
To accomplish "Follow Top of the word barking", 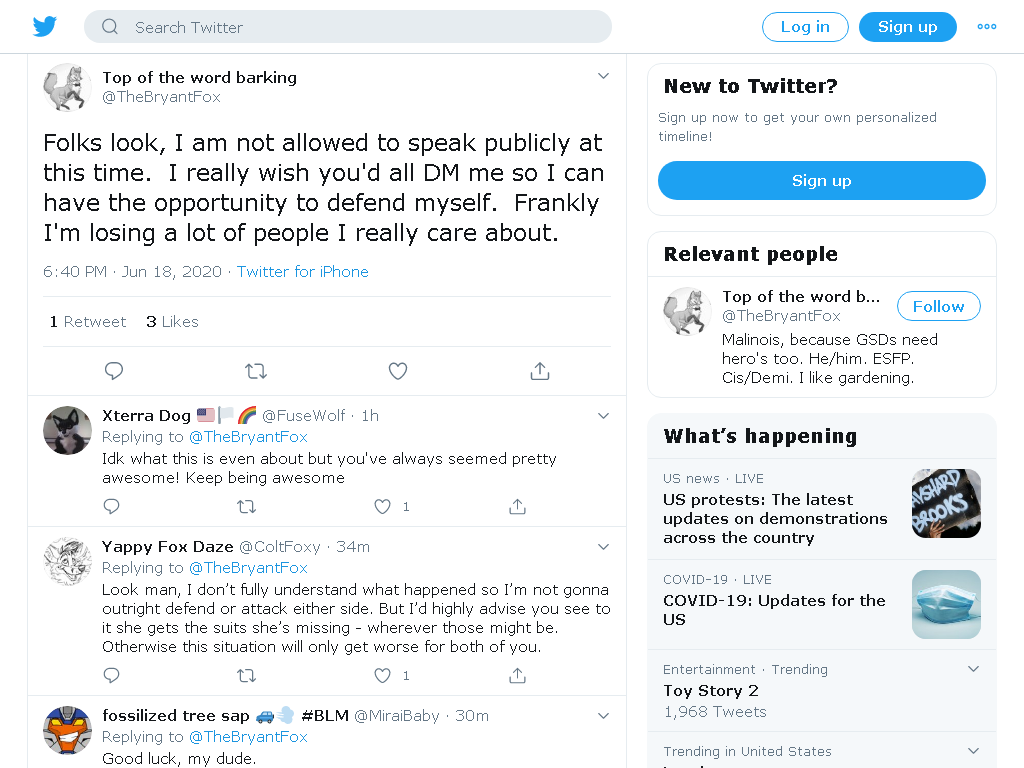I will click(x=938, y=306).
